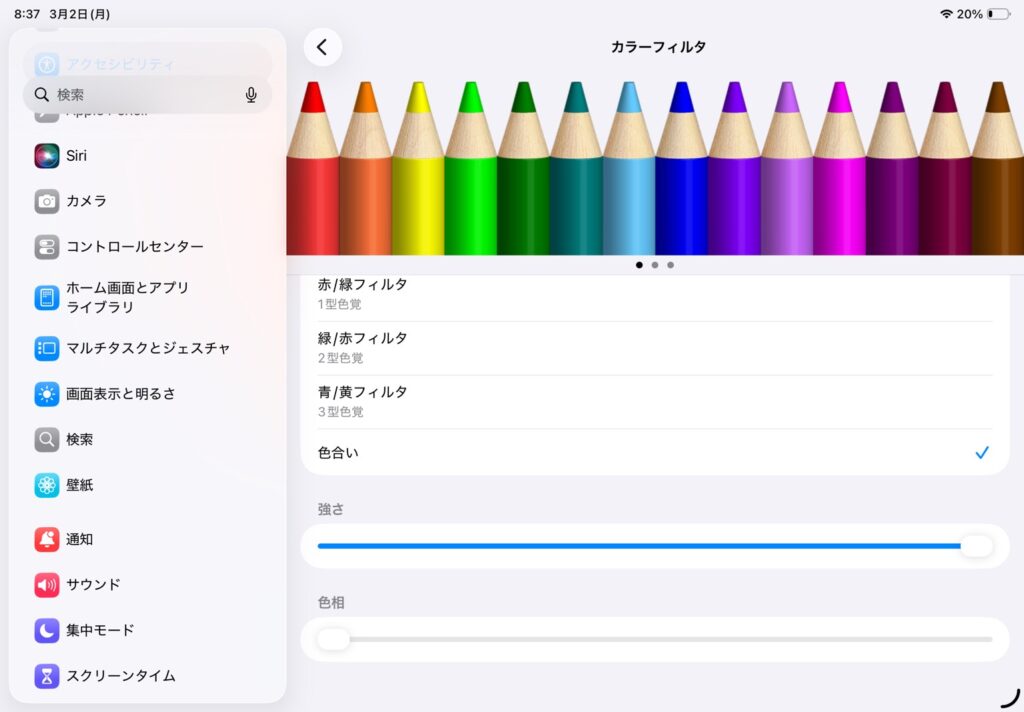
Task: Open コントロールセンター icon in sidebar
Action: (x=47, y=247)
